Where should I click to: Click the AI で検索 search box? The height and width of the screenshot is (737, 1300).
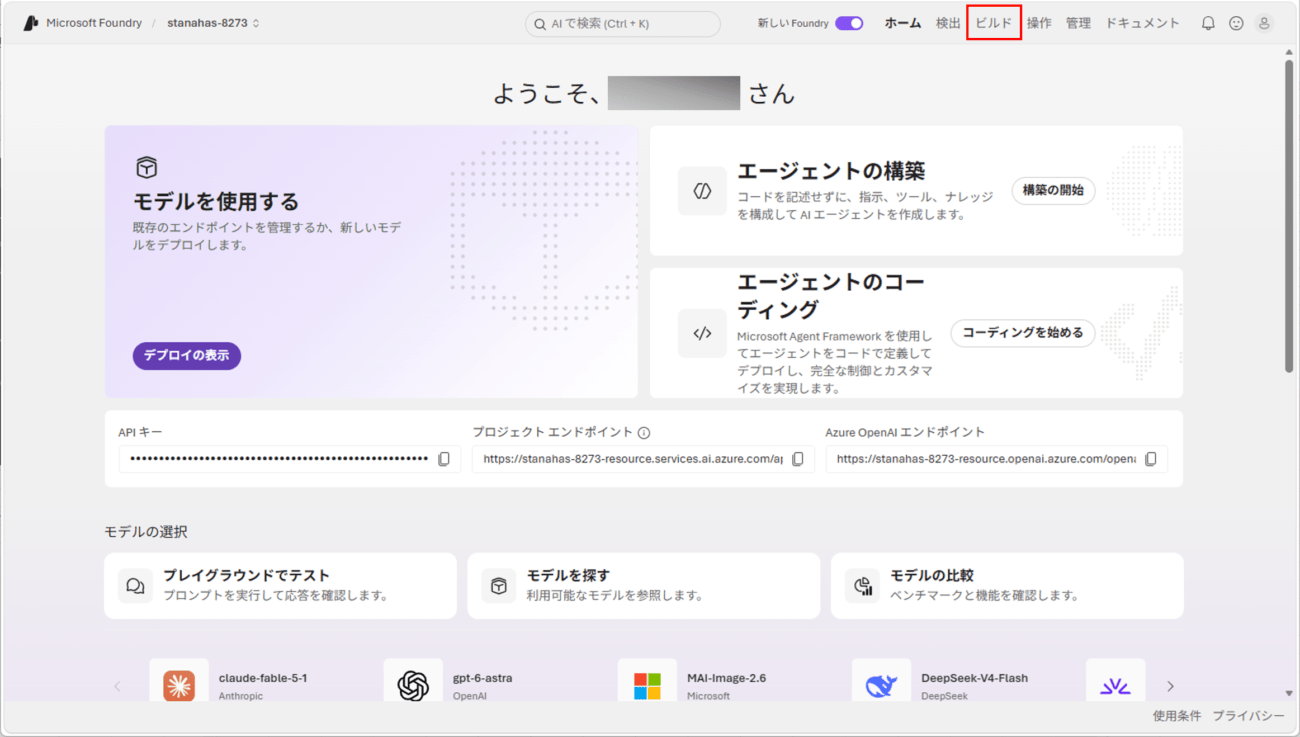(623, 24)
